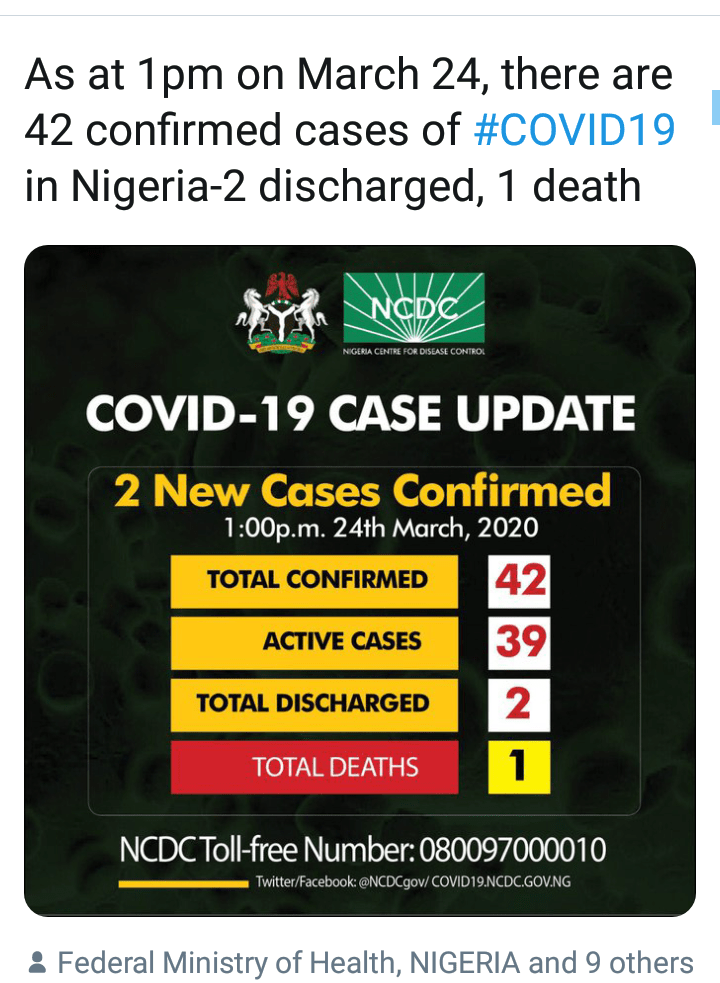This screenshot has height=983, width=720.
Task: Open the tagged Federal Ministry of Health link
Action: pos(289,963)
